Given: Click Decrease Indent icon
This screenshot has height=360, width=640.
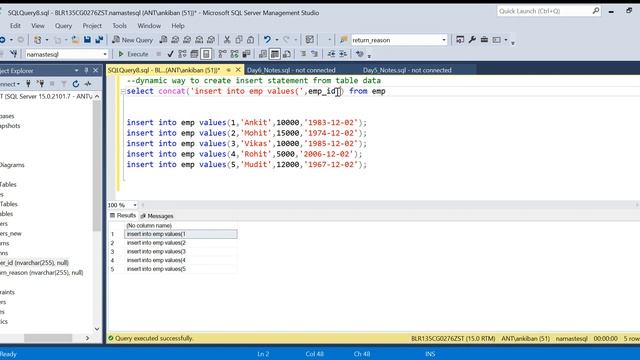Looking at the screenshot, I should (331, 54).
